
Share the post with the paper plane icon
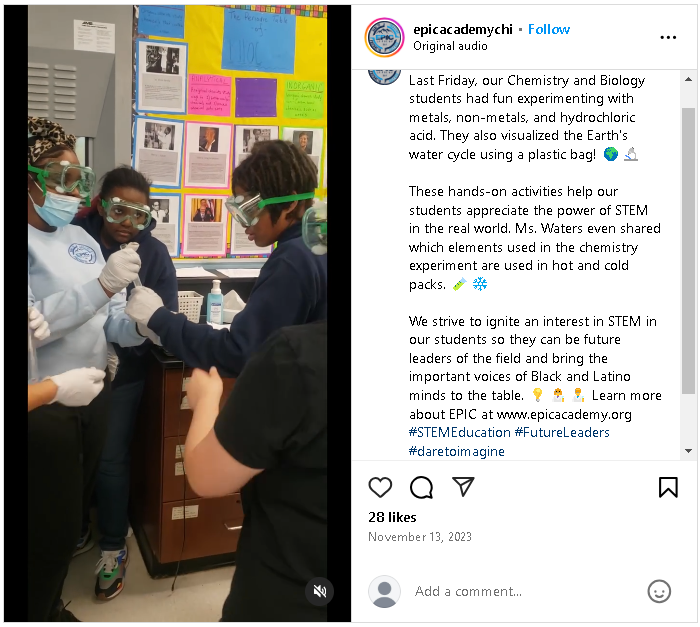click(462, 486)
